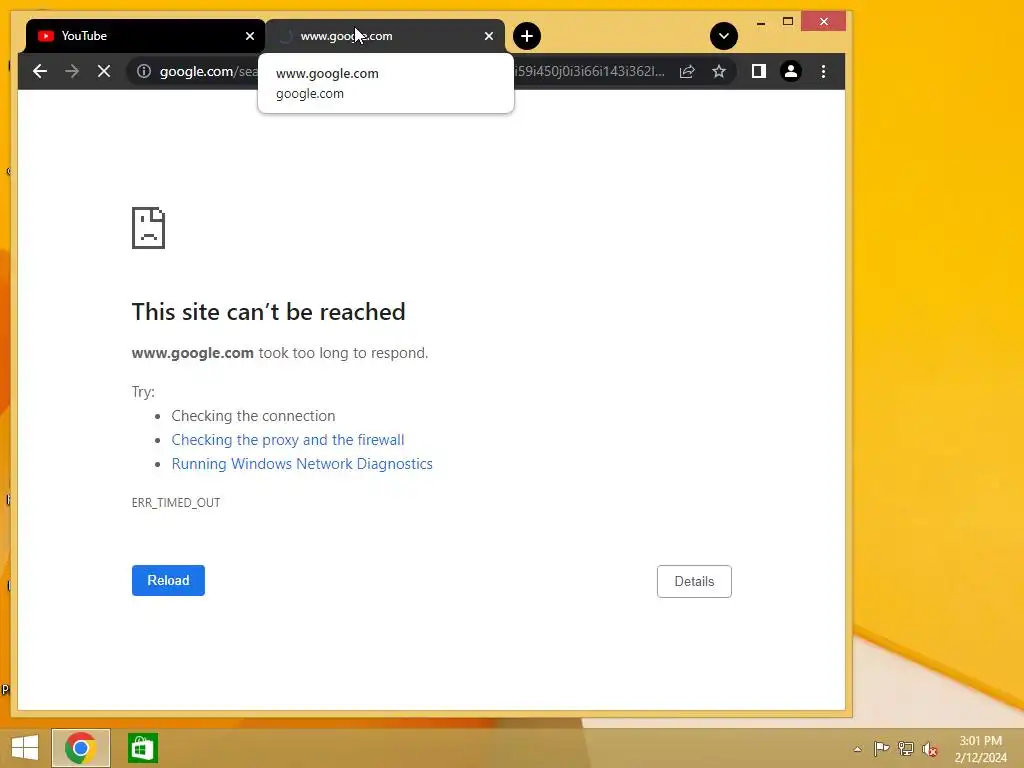The height and width of the screenshot is (768, 1024).
Task: Open the Chrome three-dot menu
Action: 824,71
